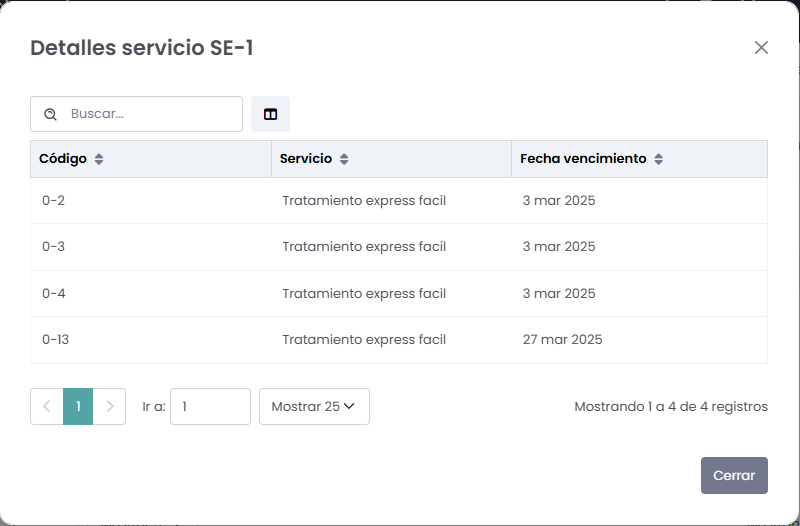Sort by Código column arrows

(x=99, y=159)
